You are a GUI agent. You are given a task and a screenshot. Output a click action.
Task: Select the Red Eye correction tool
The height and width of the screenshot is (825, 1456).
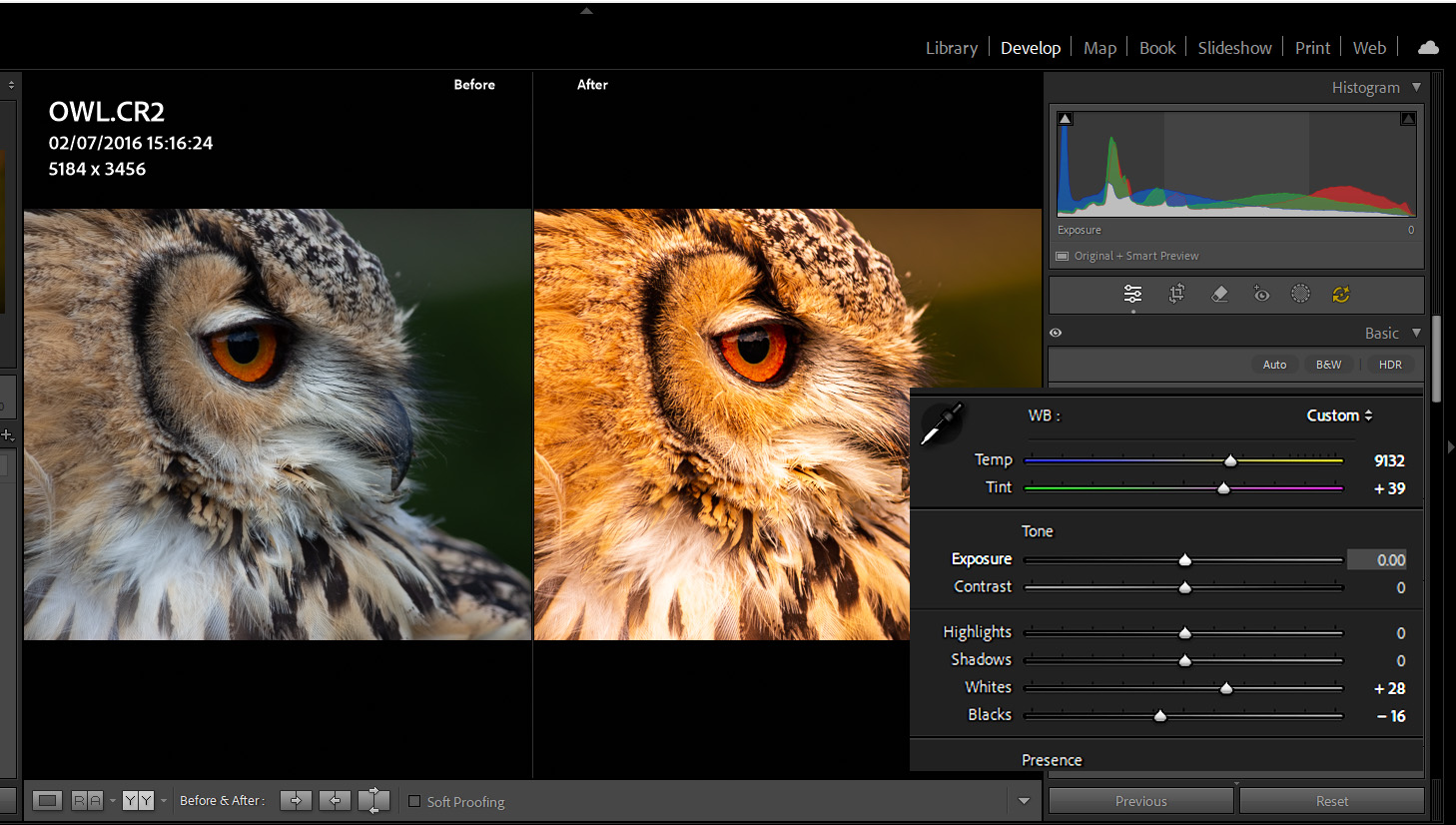[x=1261, y=294]
